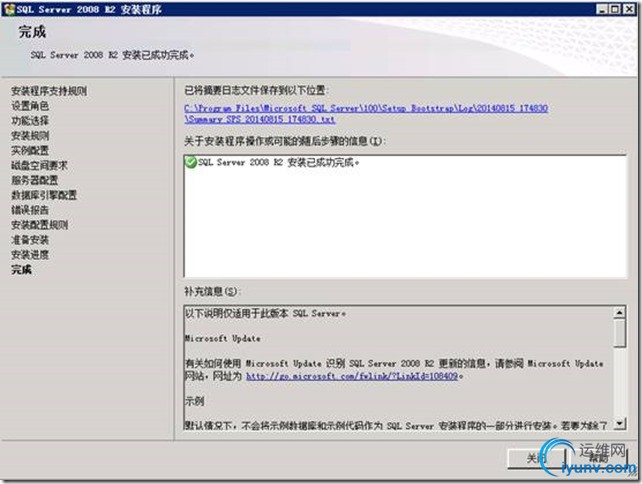Viewport: 642px width, 484px height.
Task: Select the 安装程序支持规则 step in sidebar
Action: click(x=49, y=91)
